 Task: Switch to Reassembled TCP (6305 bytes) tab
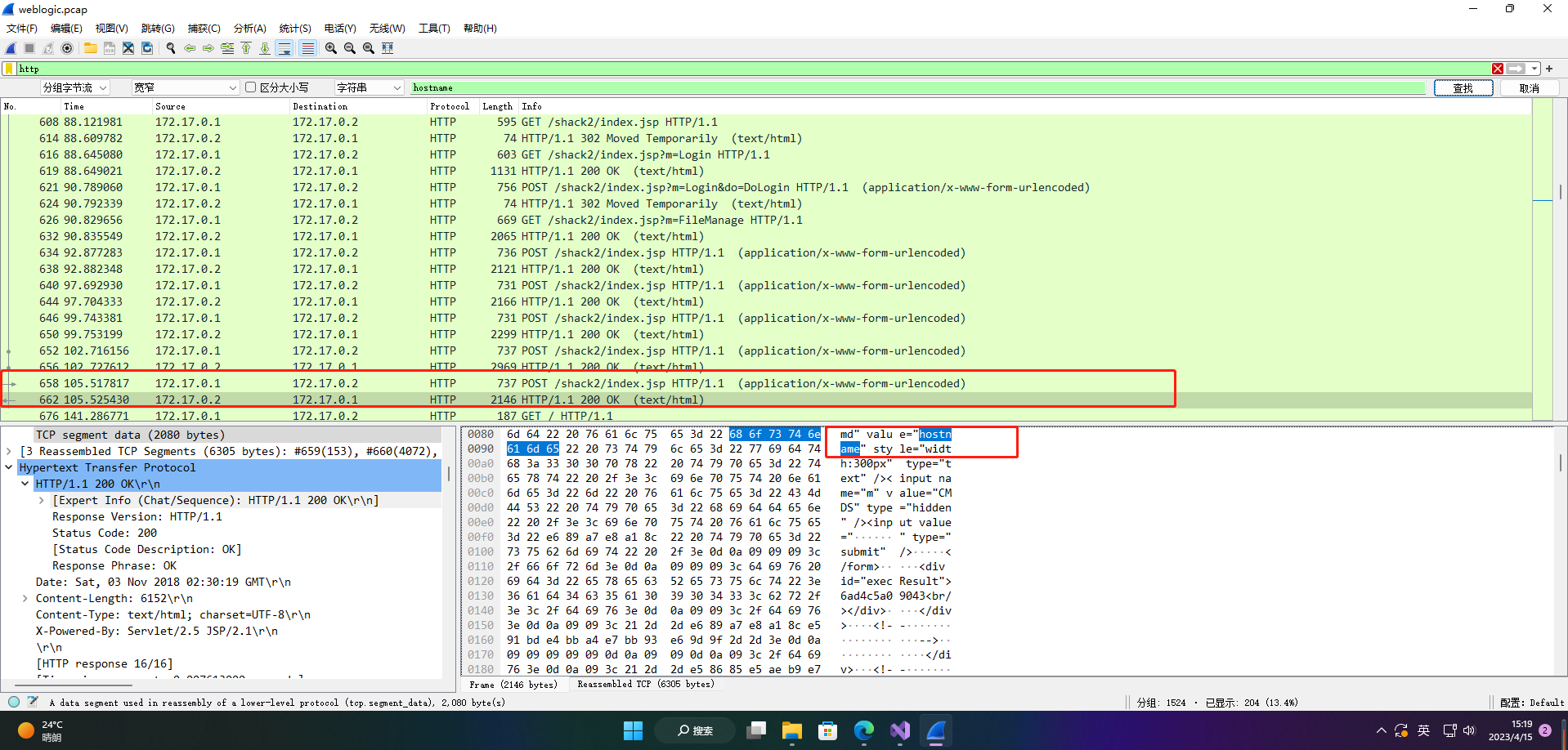(646, 685)
